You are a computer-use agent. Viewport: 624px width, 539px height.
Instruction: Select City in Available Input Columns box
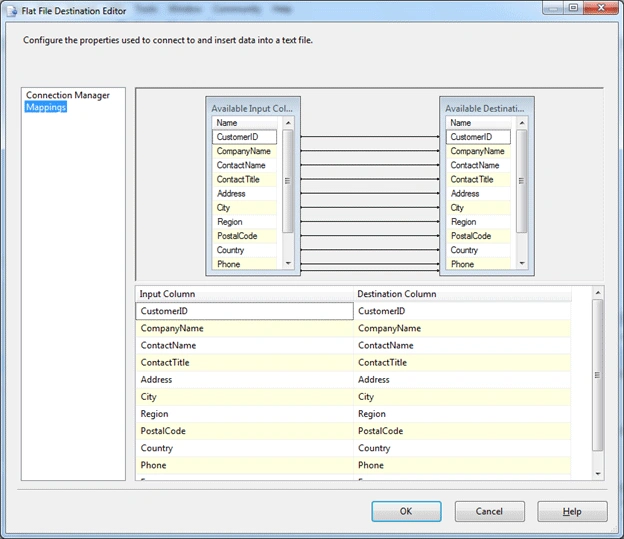(x=244, y=207)
